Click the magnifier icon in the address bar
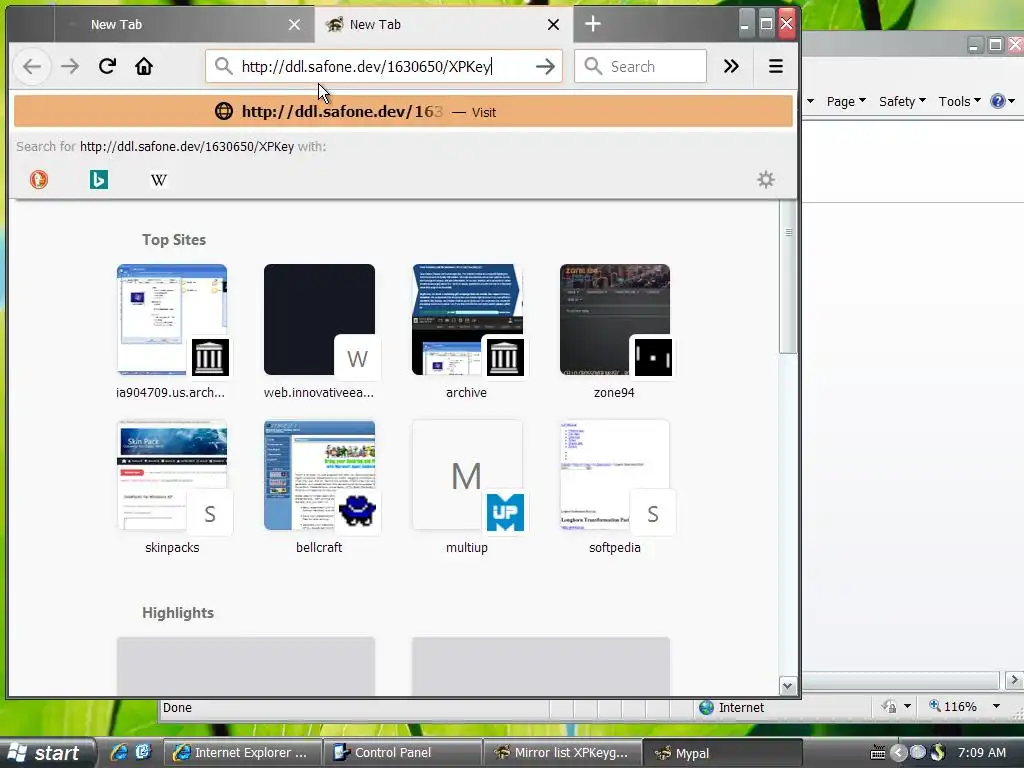This screenshot has width=1024, height=768. point(223,66)
